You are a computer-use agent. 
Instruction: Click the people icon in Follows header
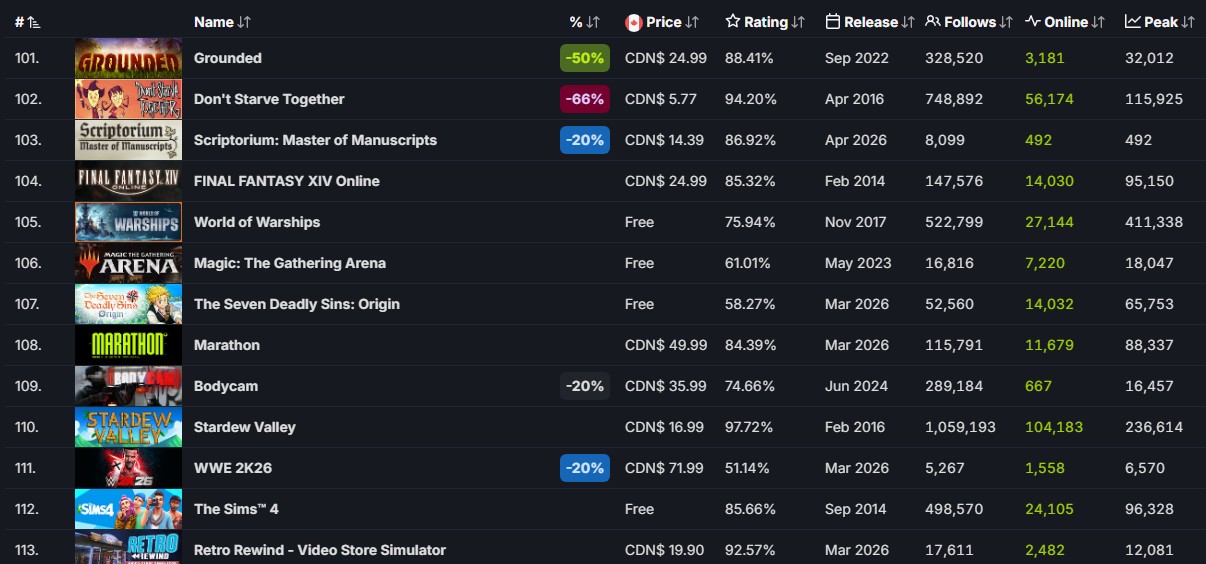pos(933,21)
